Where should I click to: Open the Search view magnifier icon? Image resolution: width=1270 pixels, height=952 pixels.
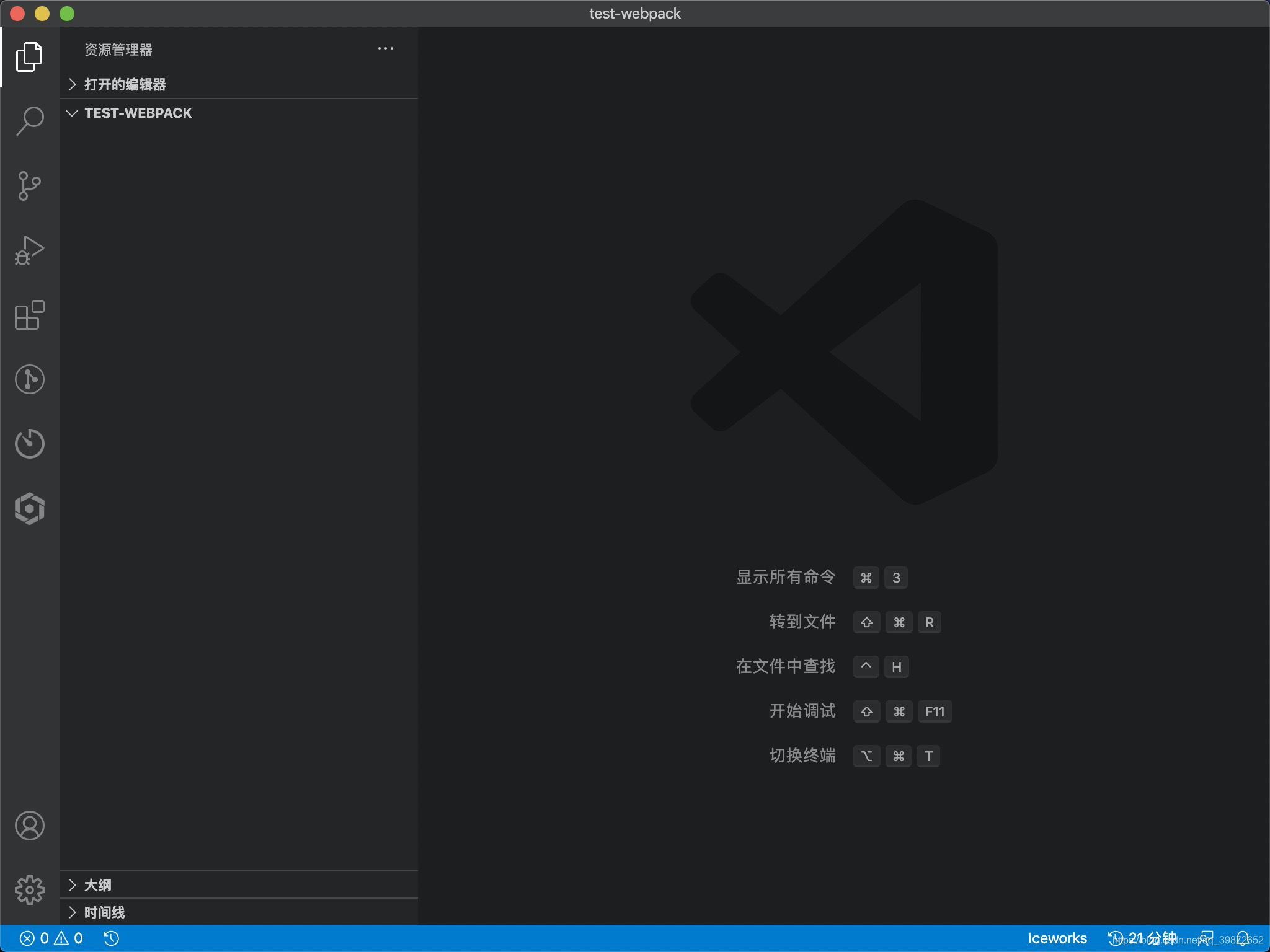(29, 121)
